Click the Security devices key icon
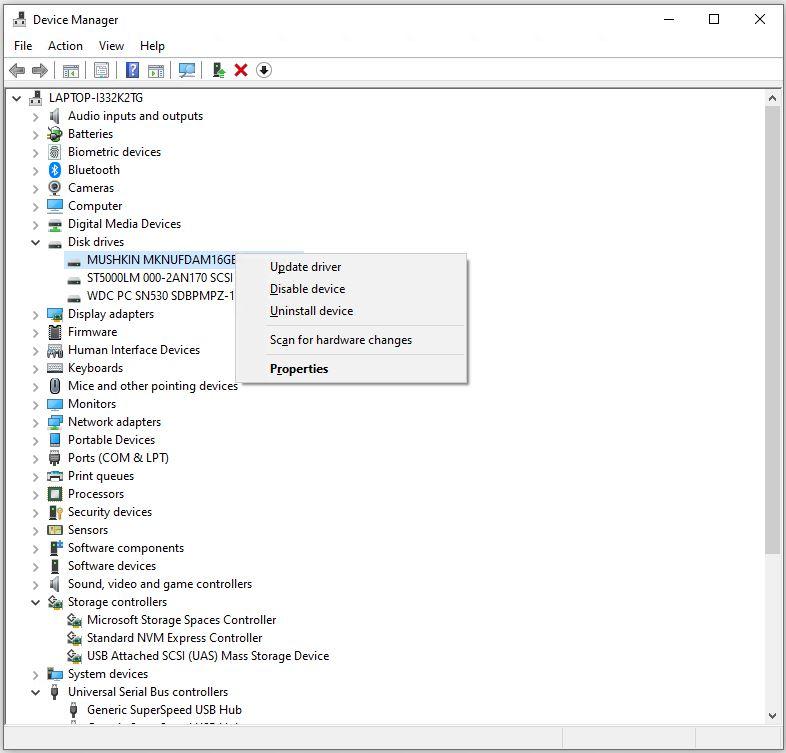This screenshot has width=786, height=753. point(55,512)
